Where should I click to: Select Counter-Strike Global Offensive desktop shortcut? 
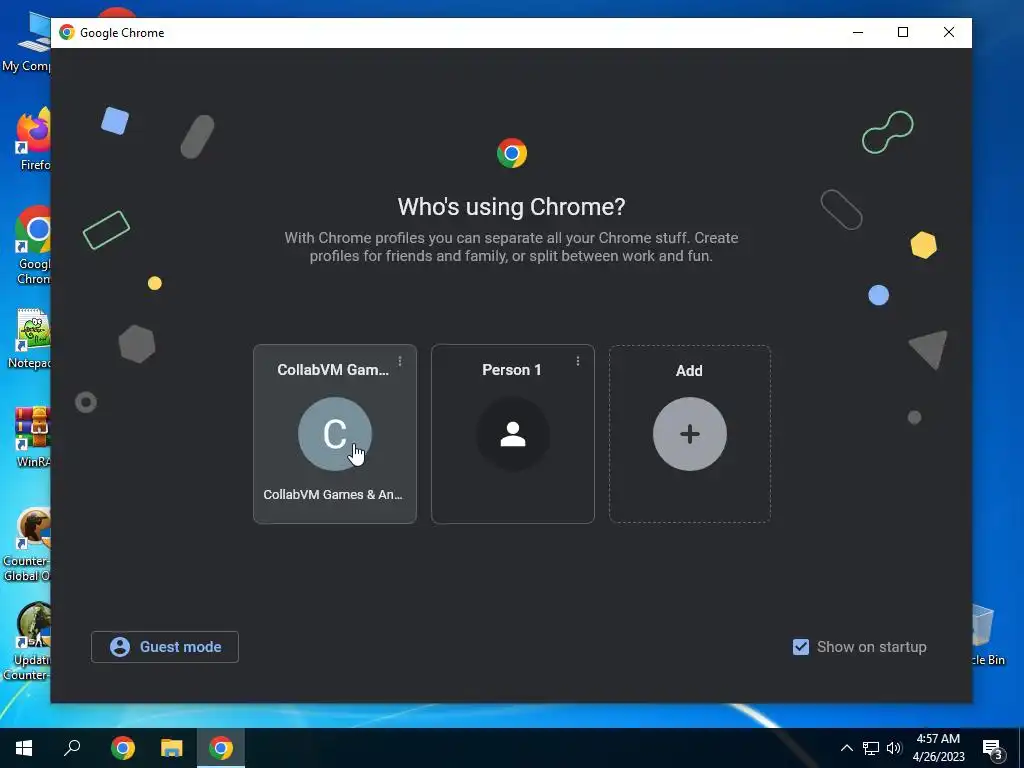point(26,545)
